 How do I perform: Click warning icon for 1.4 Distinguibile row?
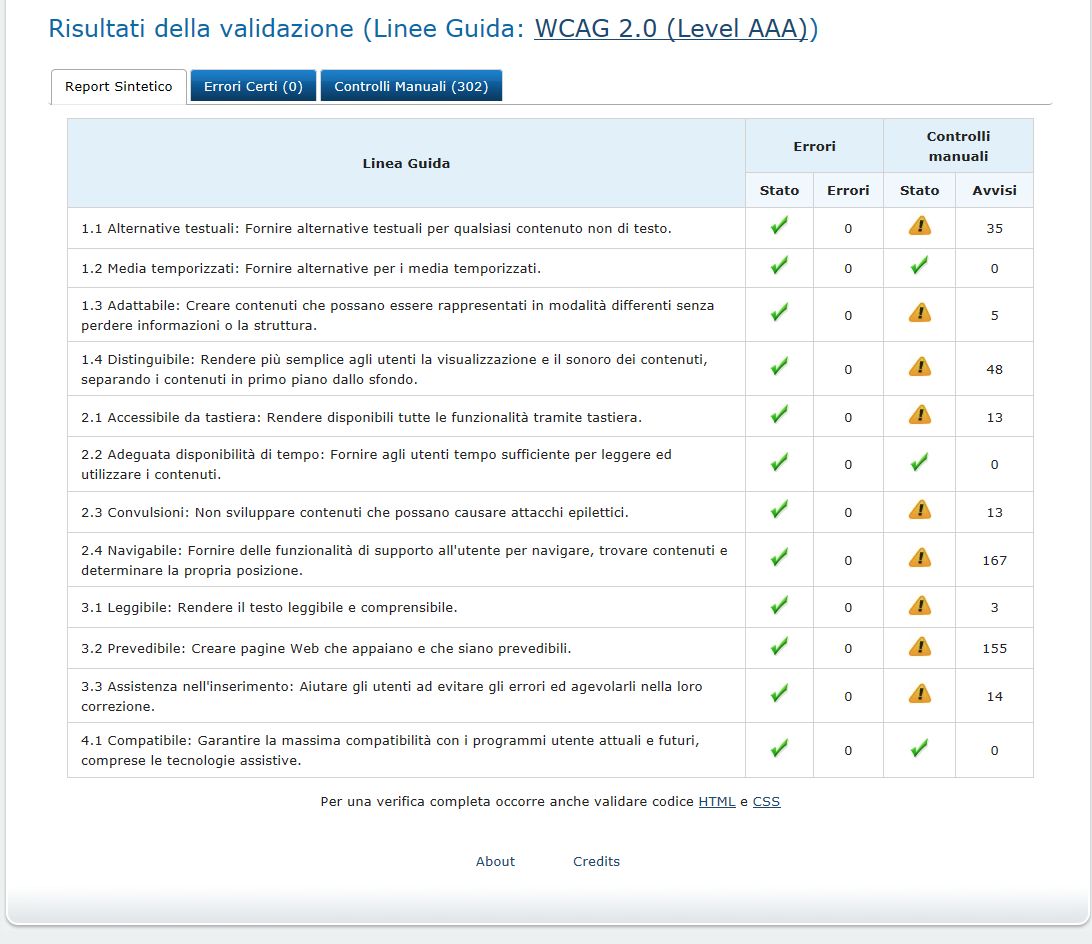click(x=919, y=368)
